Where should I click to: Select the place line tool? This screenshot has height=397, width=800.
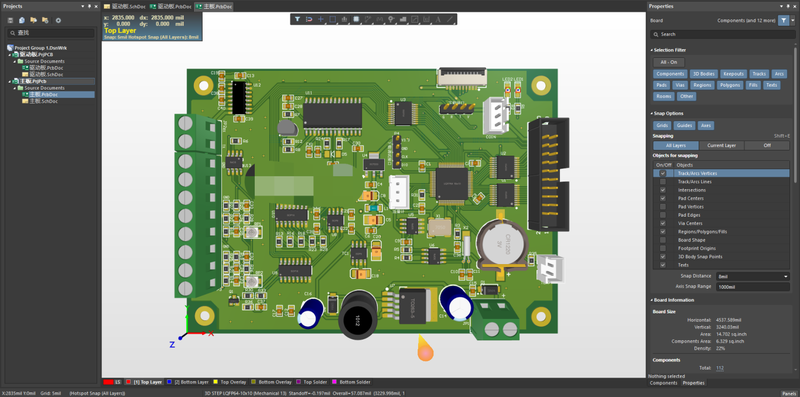pyautogui.click(x=450, y=19)
